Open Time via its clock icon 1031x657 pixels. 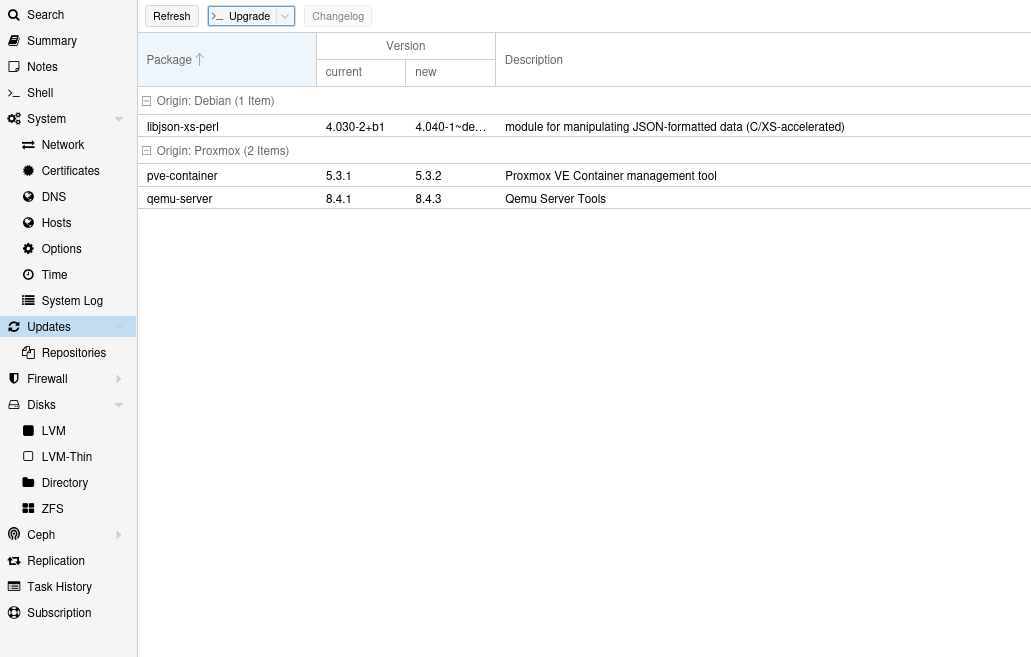pyautogui.click(x=29, y=275)
